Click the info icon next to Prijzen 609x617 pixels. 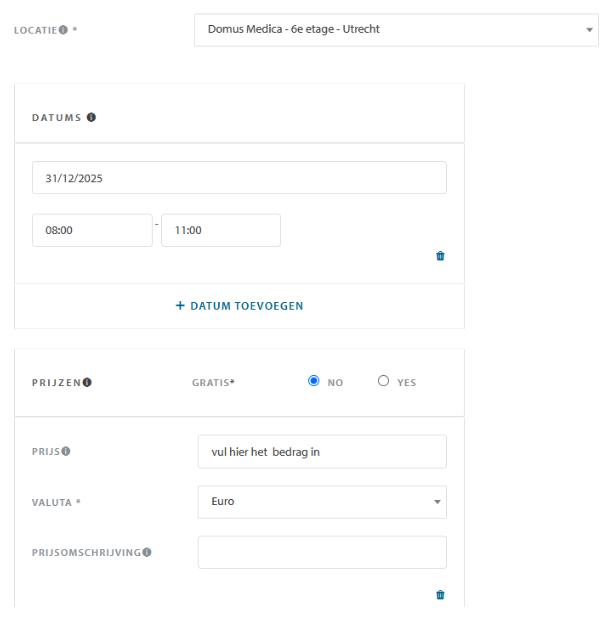pyautogui.click(x=88, y=382)
